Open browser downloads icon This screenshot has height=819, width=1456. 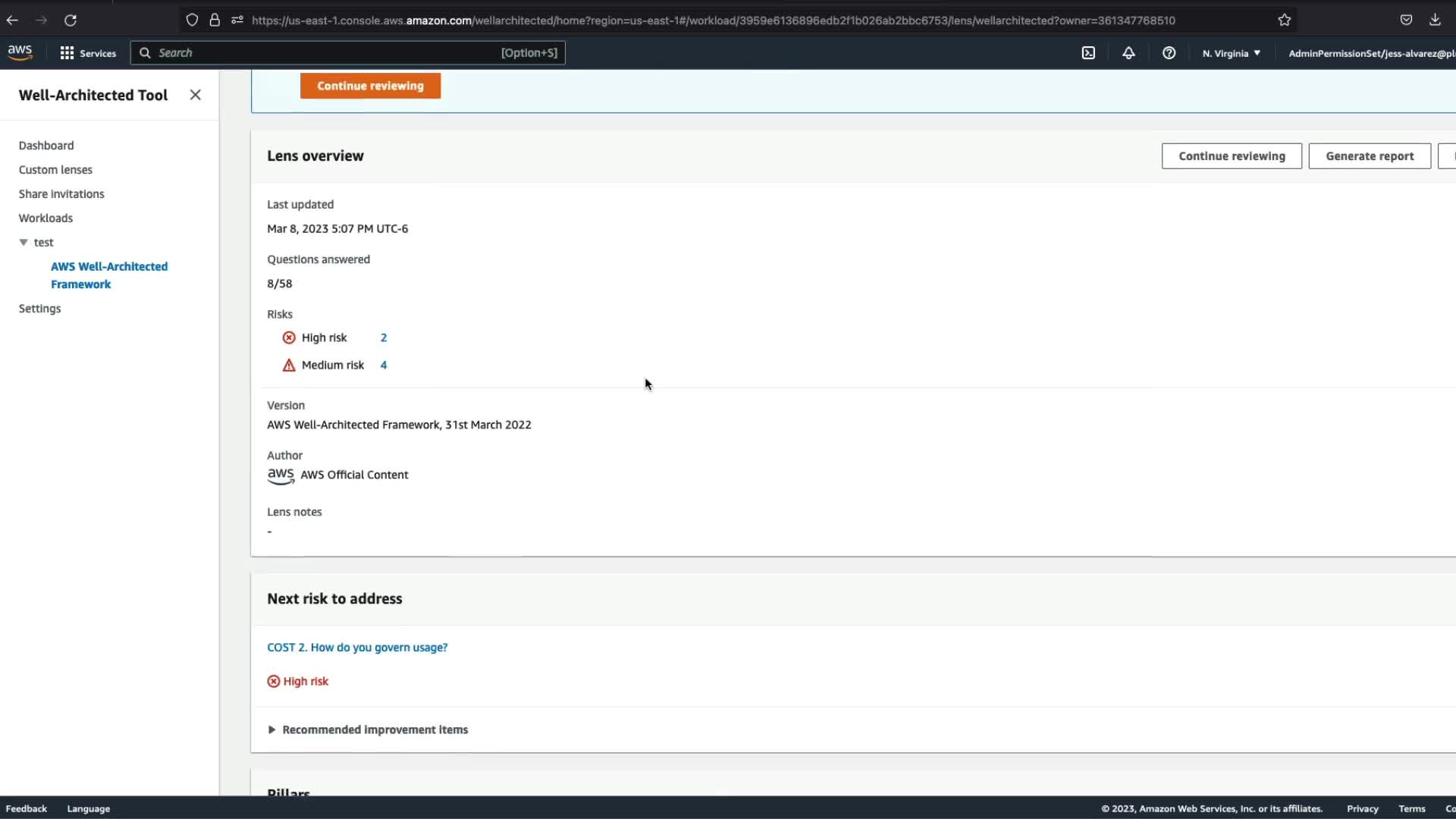(1435, 20)
